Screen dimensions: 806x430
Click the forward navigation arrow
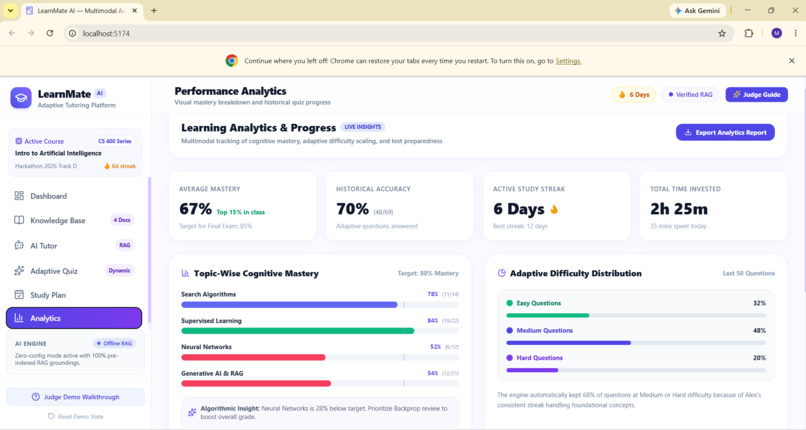[x=31, y=33]
